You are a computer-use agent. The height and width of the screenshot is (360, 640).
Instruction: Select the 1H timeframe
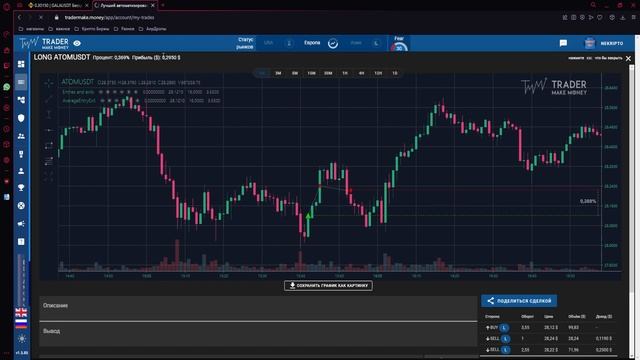point(345,73)
